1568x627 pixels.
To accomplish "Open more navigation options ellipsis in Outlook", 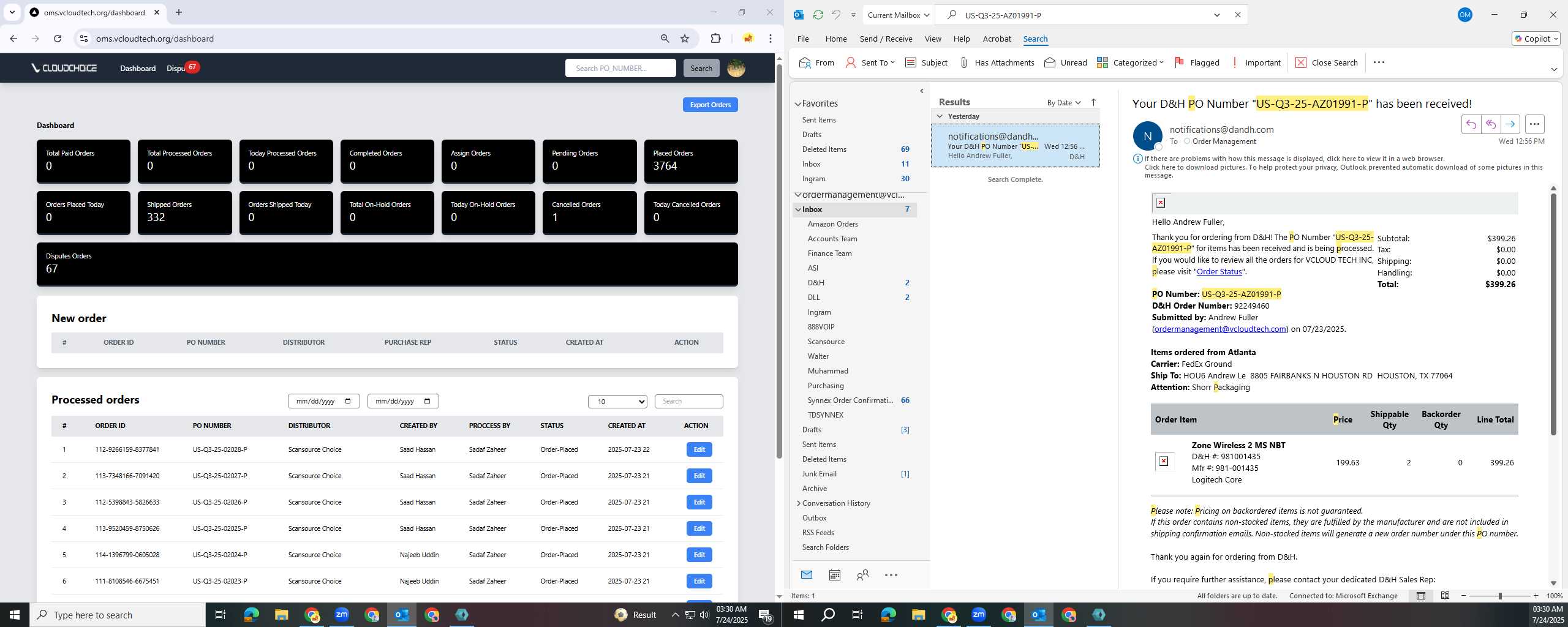I will click(x=891, y=574).
